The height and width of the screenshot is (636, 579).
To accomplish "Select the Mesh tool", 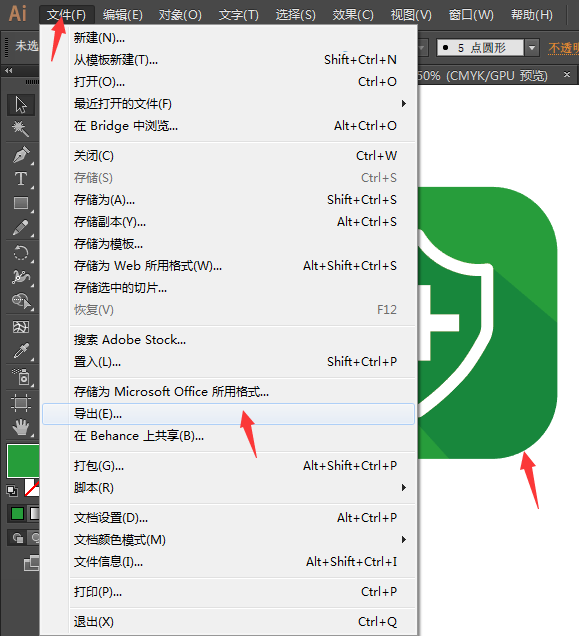I will pyautogui.click(x=21, y=327).
